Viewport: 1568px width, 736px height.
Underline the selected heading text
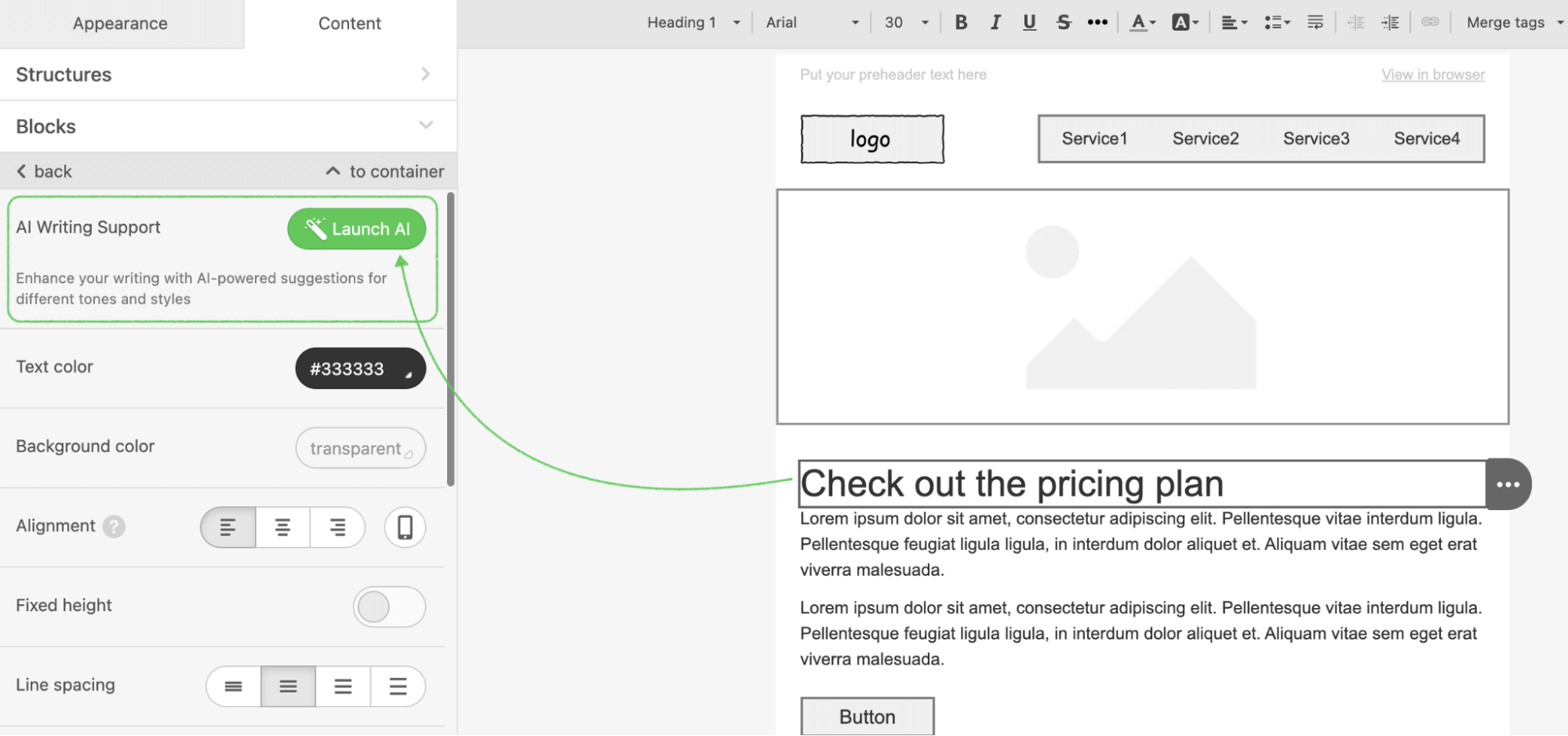point(1029,23)
